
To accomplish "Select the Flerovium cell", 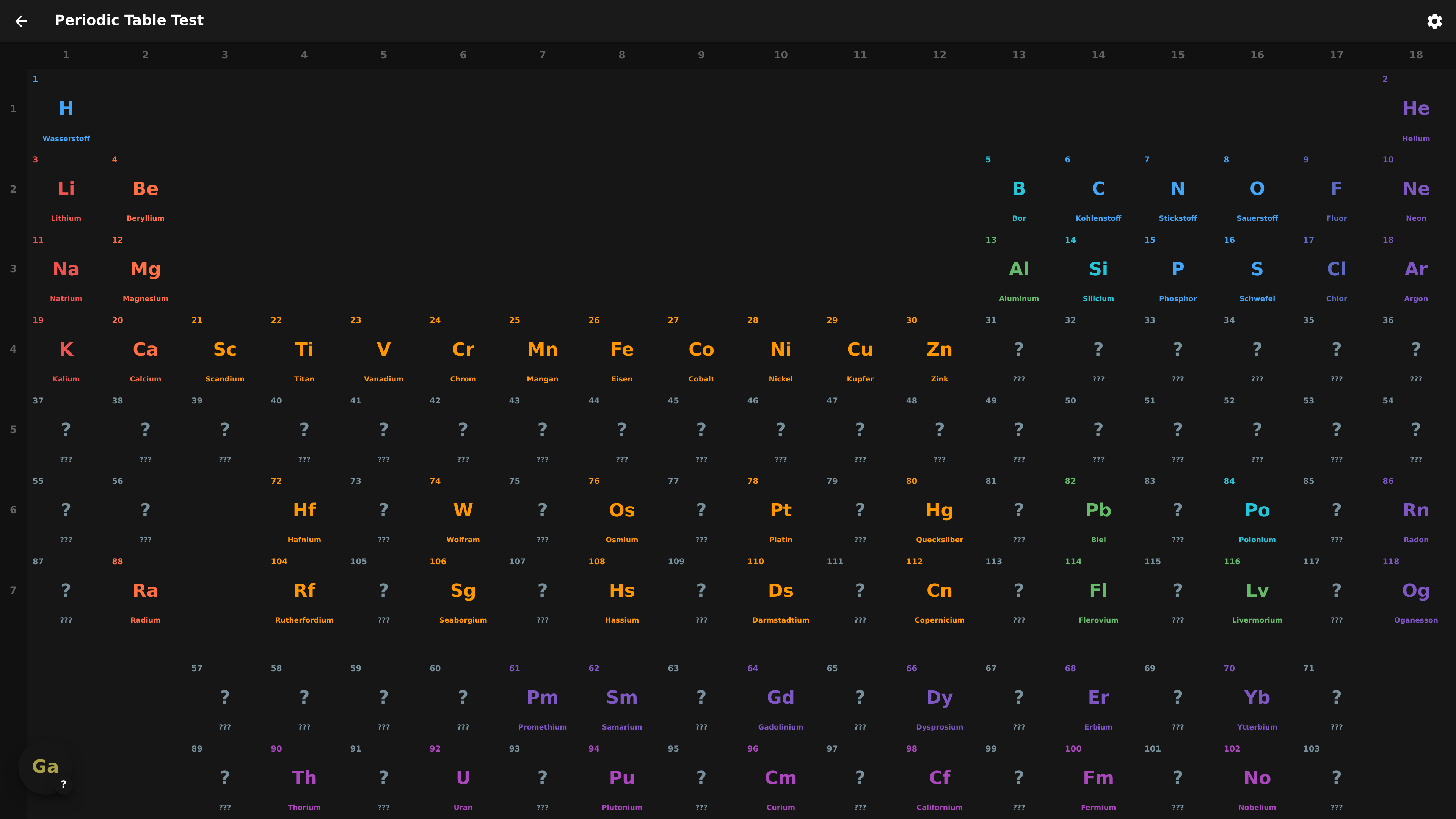I will [x=1098, y=591].
